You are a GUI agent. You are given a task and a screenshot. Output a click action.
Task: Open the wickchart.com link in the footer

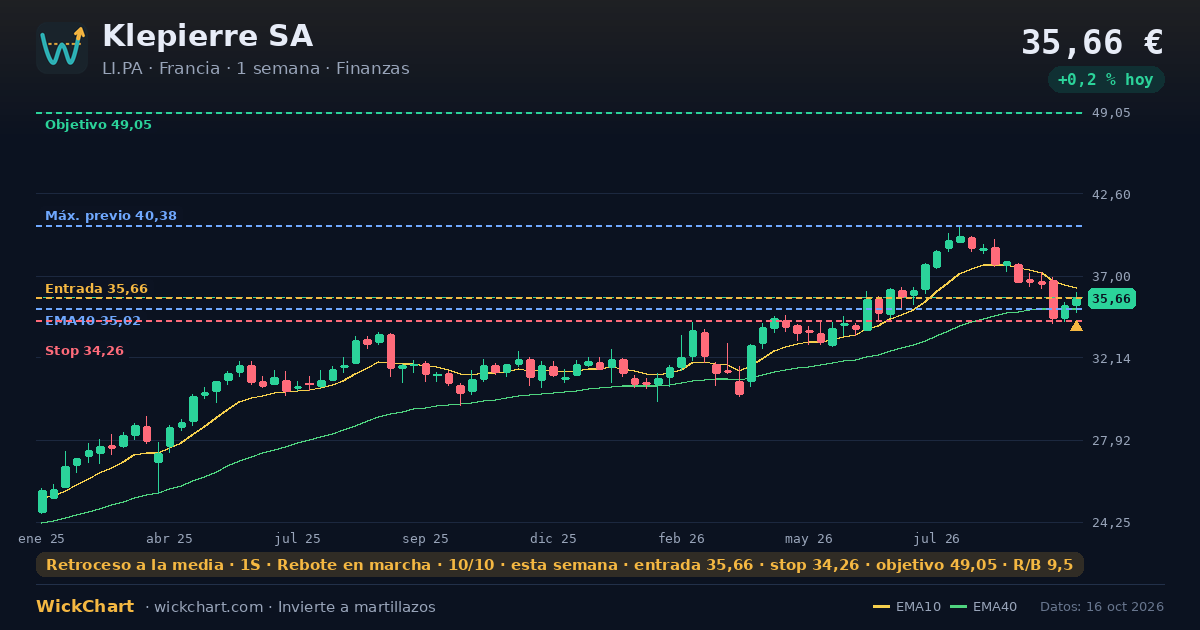pos(209,607)
